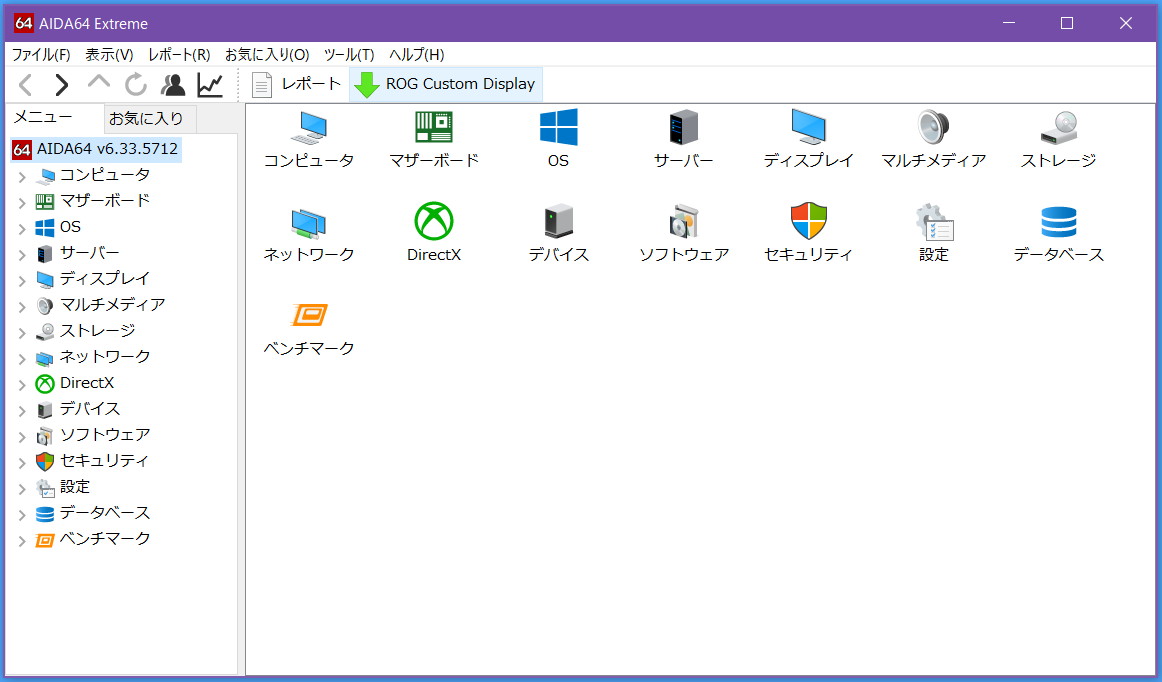The width and height of the screenshot is (1162, 682).
Task: Click the refresh toolbar icon
Action: tap(136, 85)
